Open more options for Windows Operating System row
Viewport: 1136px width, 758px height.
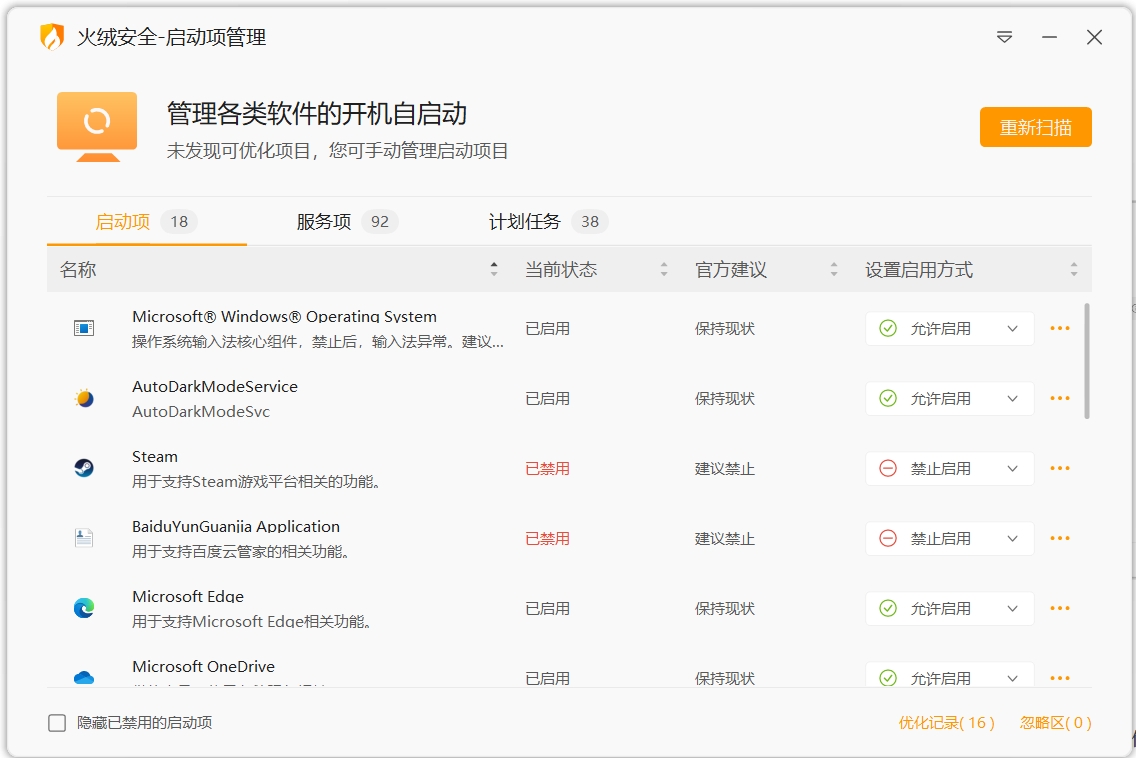(1060, 328)
